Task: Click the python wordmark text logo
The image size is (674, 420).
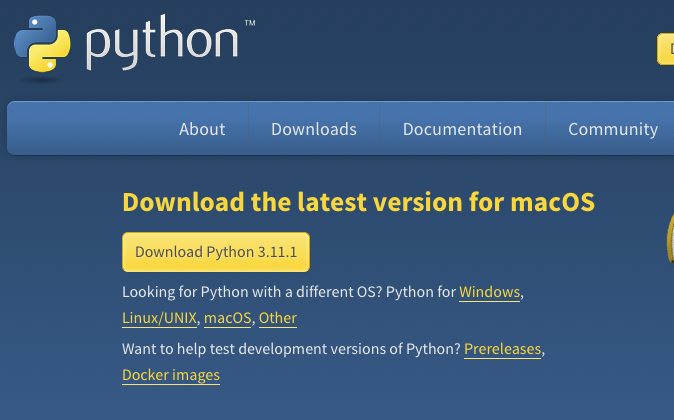Action: pos(162,42)
